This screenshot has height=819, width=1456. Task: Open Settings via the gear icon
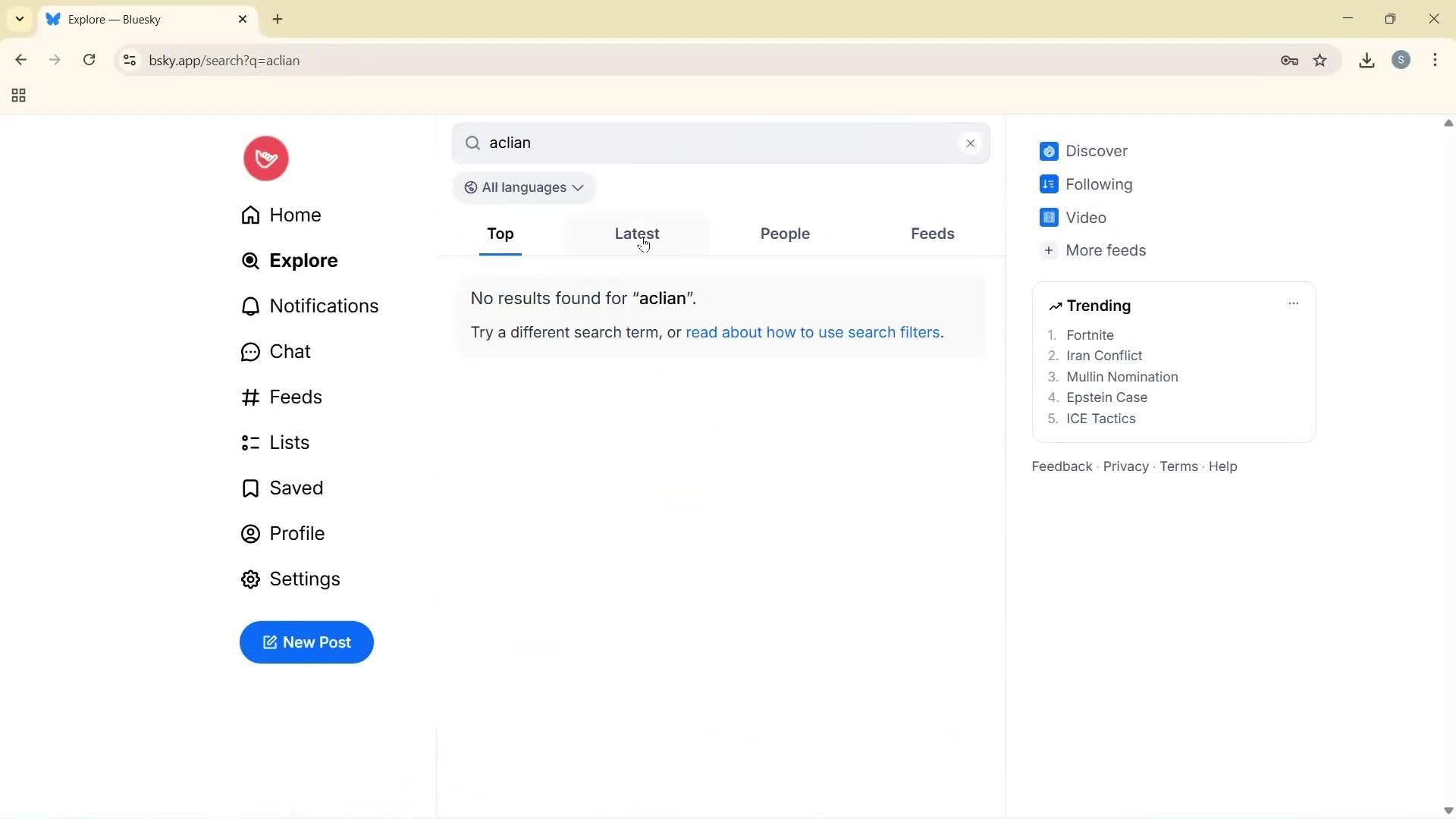click(305, 579)
